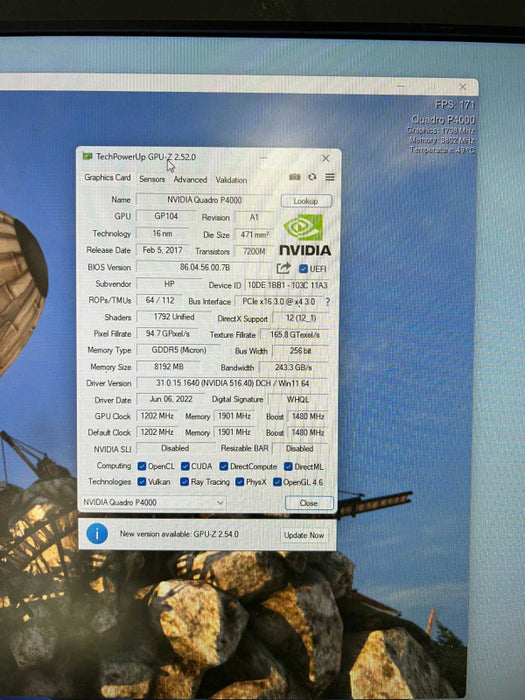Screen dimensions: 525x700
Task: Click the Memory Type value GDDR5 (Micron)
Action: 178,350
